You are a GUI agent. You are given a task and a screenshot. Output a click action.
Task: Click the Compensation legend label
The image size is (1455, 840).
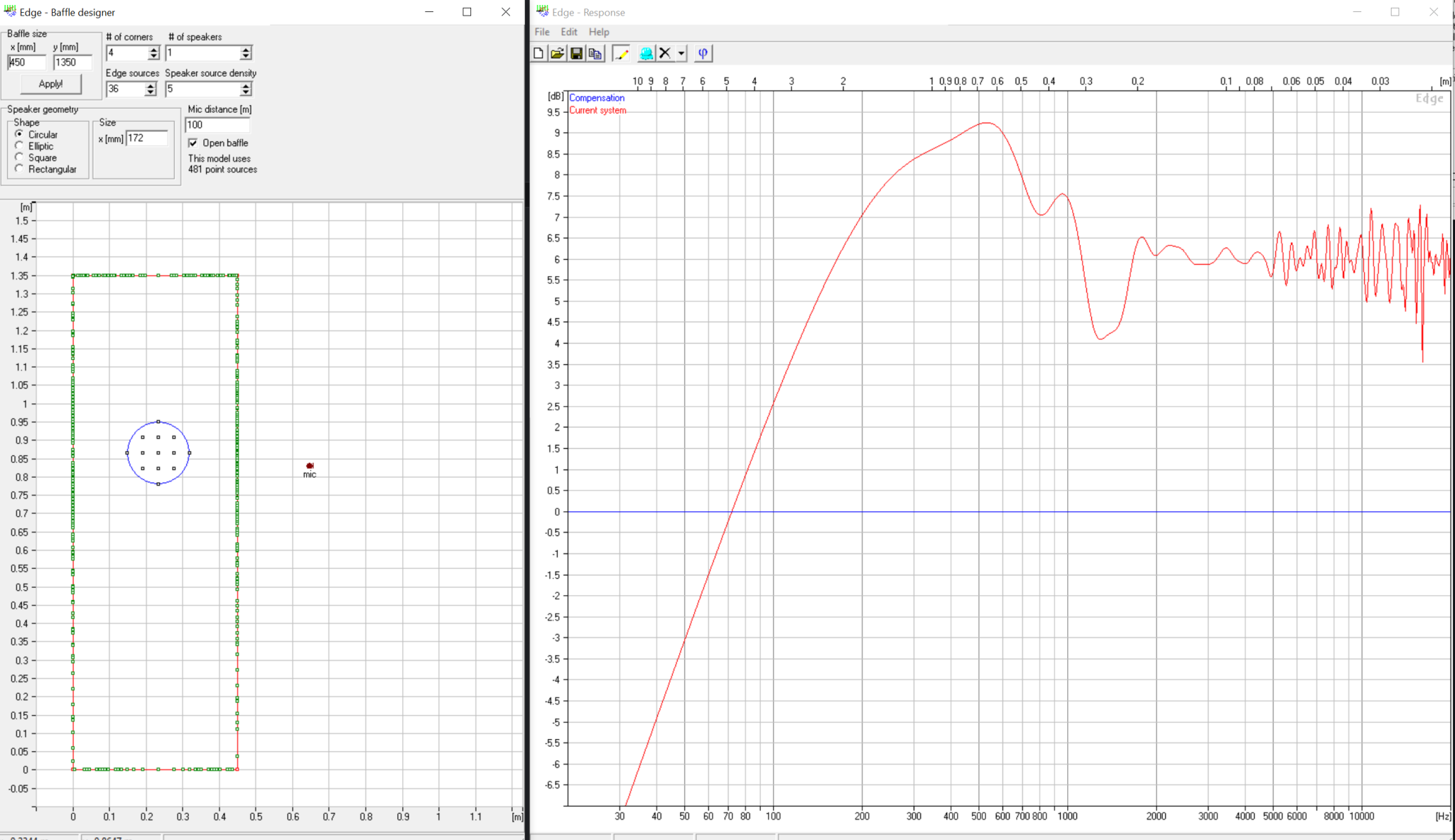(597, 98)
